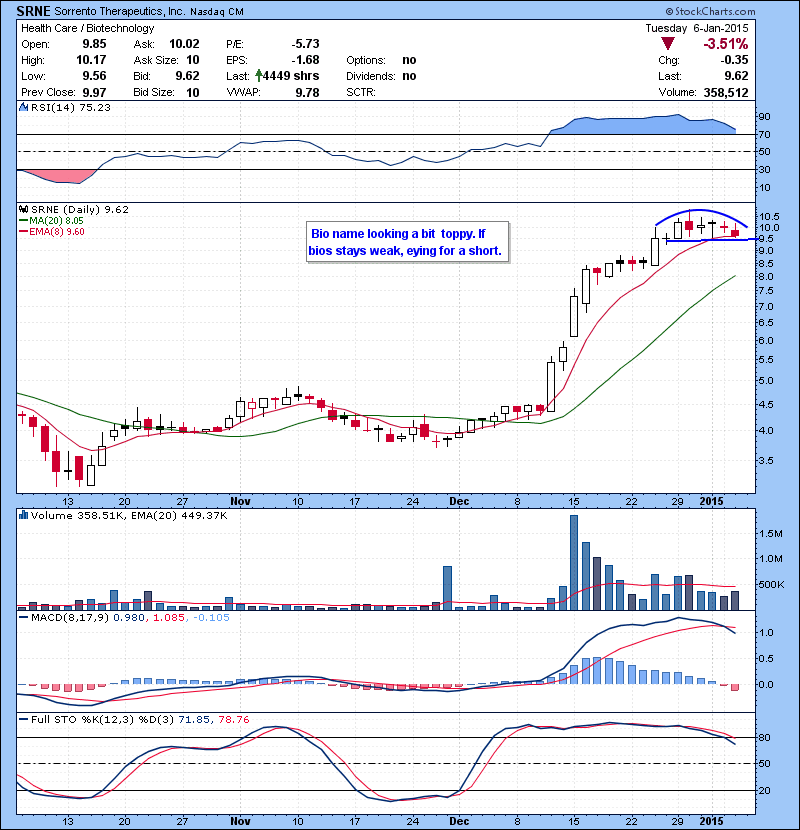Image resolution: width=800 pixels, height=830 pixels.
Task: Click the MACD histogram value -0.105
Action: click(211, 618)
